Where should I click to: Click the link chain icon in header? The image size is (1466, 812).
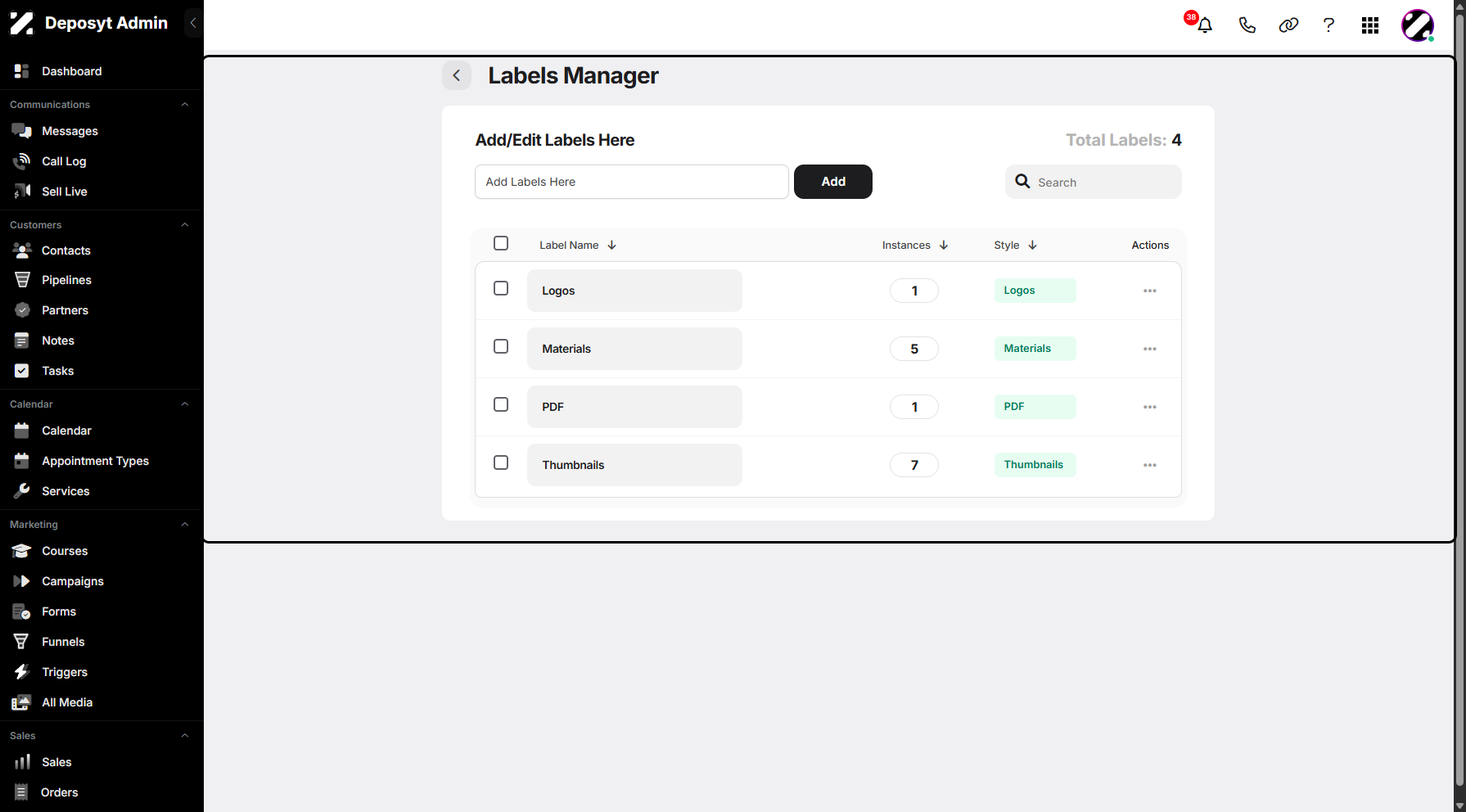pos(1288,25)
